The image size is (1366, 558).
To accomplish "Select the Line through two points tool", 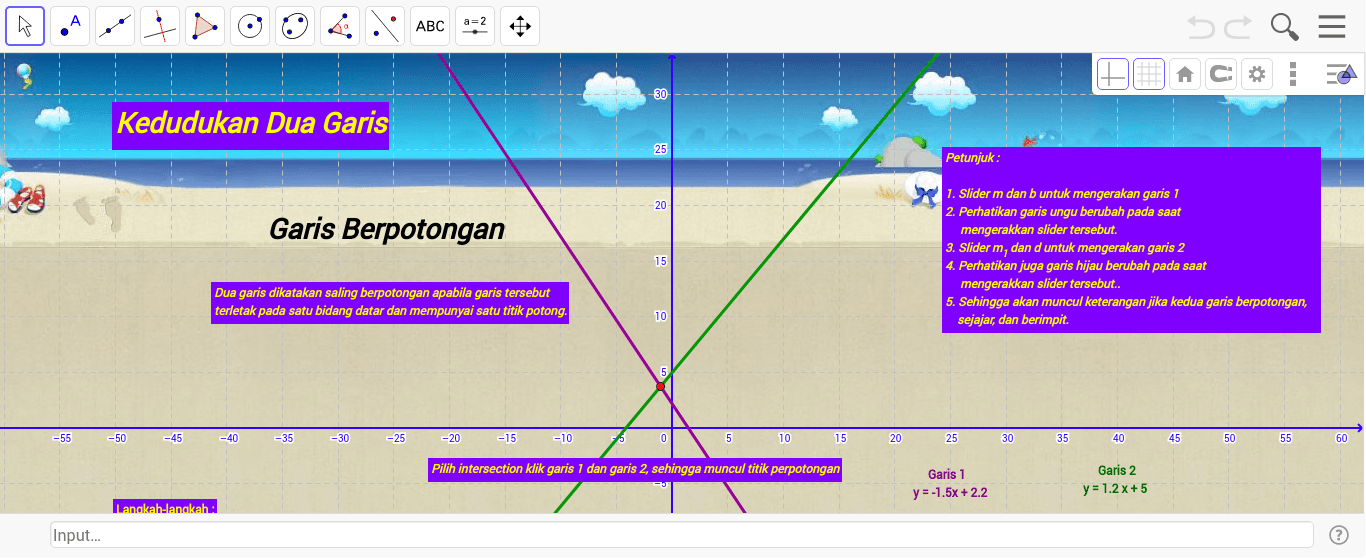I will (x=115, y=26).
